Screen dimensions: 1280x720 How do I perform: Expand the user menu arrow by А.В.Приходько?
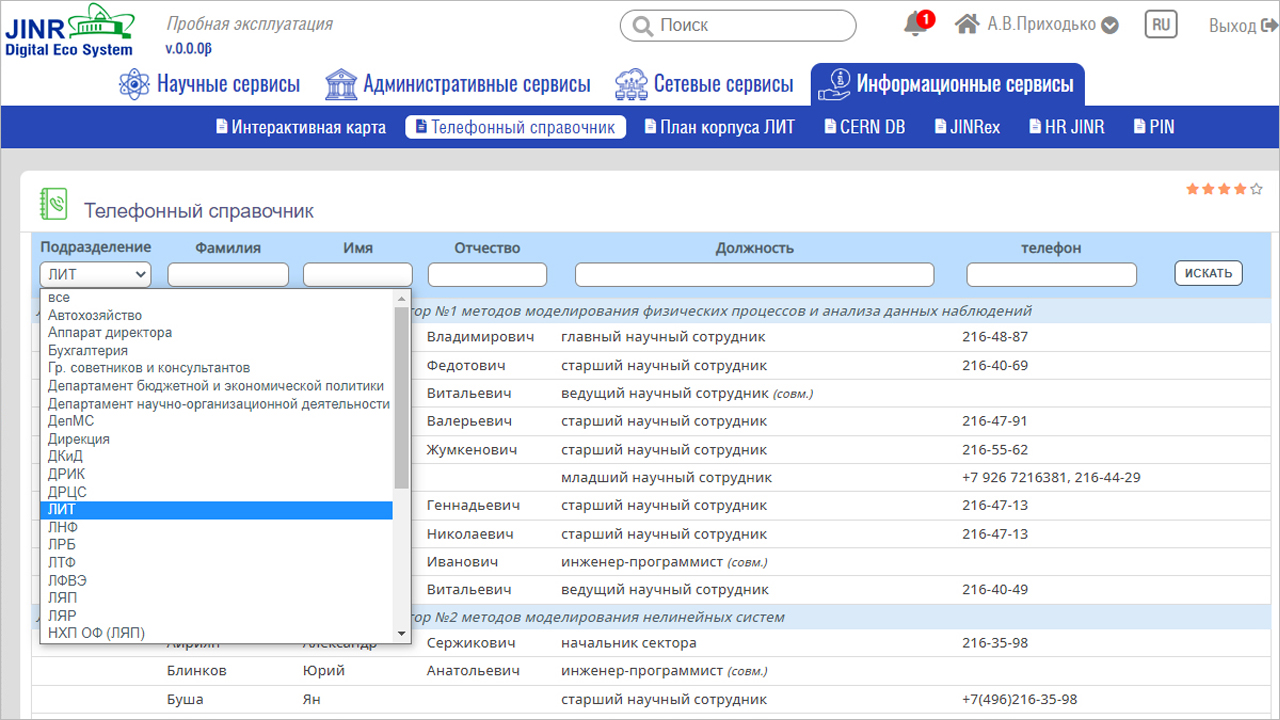pyautogui.click(x=1110, y=26)
